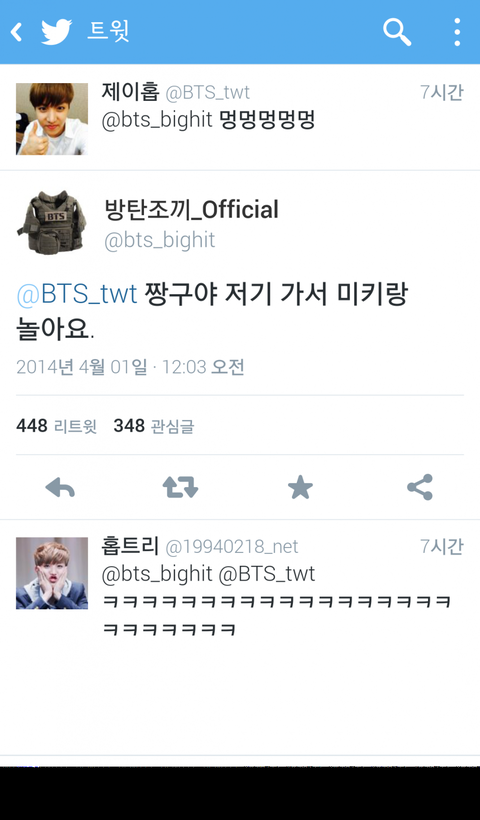Open 홉트리 profile picture
Screen dimensions: 480x820
(x=52, y=573)
